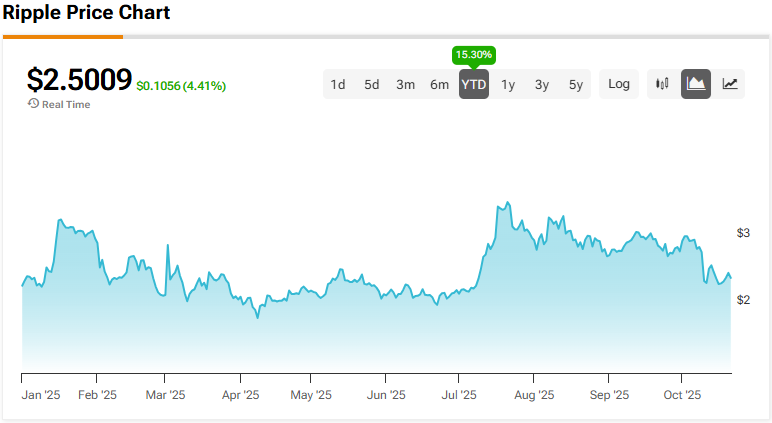Click the Jul '25 axis marker
The width and height of the screenshot is (772, 423).
tap(461, 395)
